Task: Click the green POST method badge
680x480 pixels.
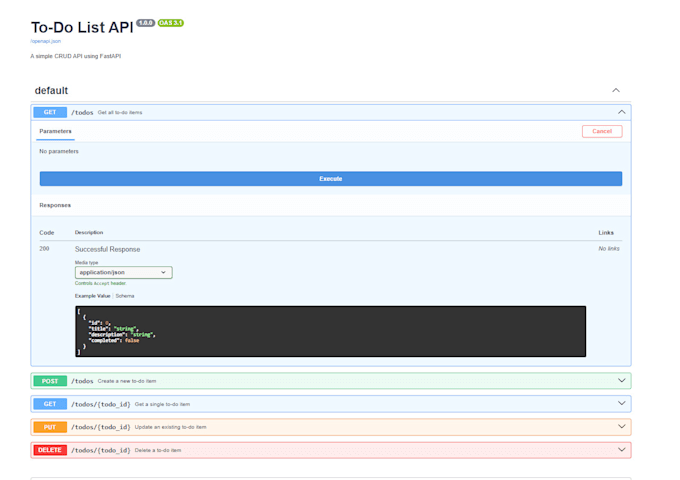Action: (x=50, y=381)
